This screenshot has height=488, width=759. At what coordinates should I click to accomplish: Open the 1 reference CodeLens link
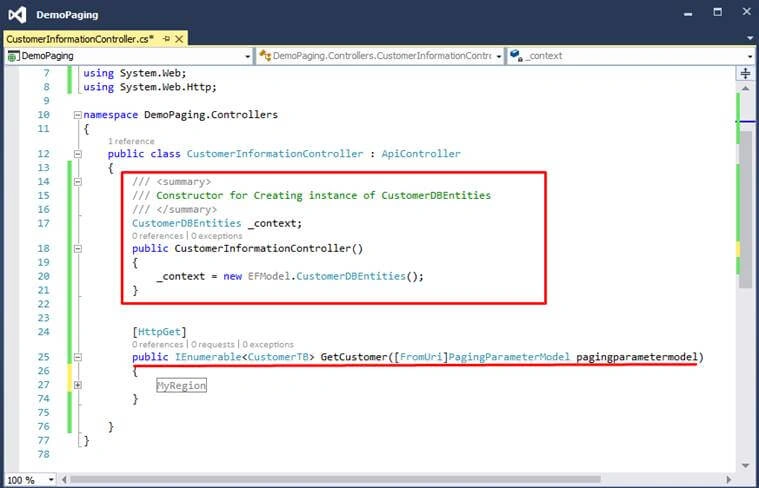(131, 141)
